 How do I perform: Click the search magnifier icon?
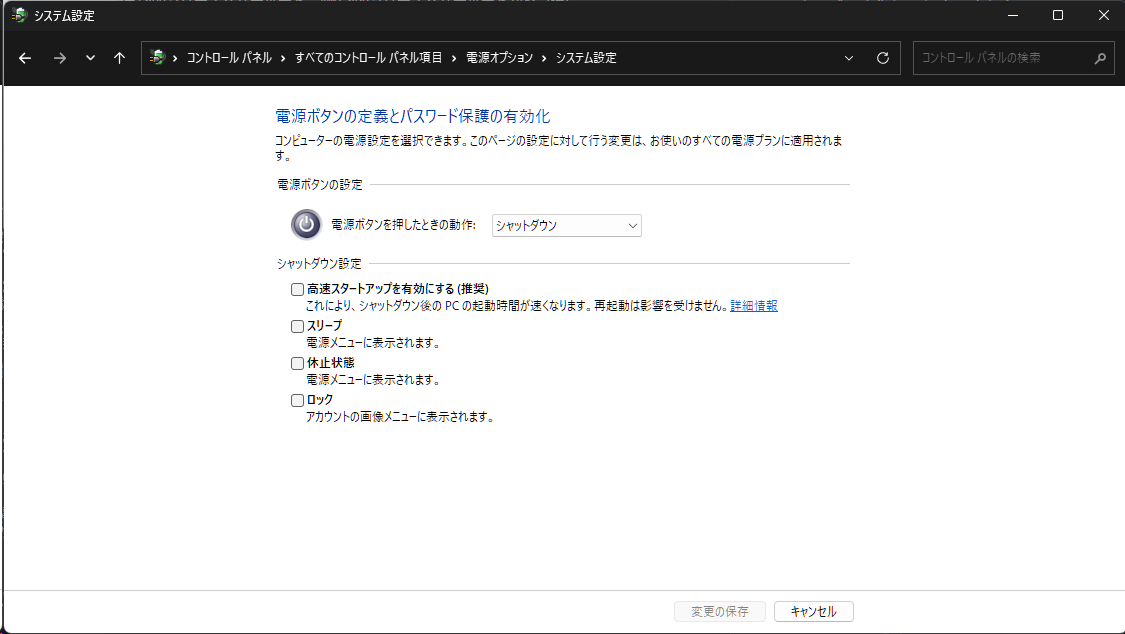[1099, 58]
